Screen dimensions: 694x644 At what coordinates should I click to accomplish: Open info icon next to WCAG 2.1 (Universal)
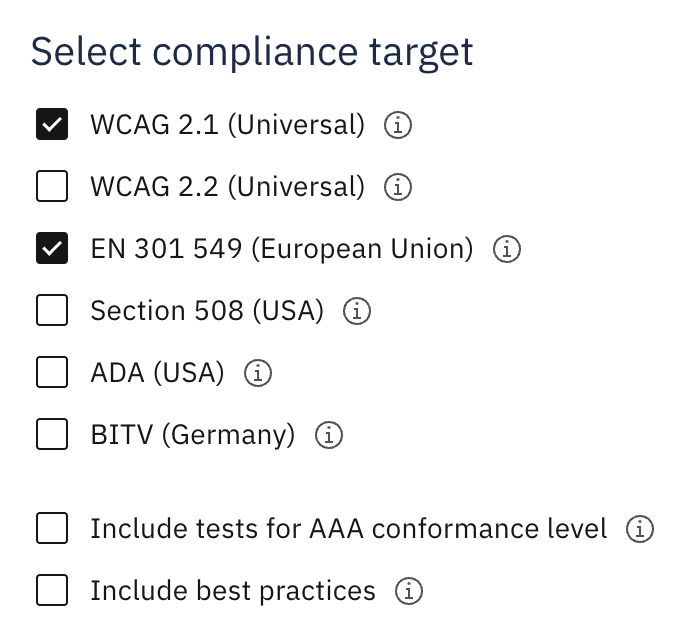(x=397, y=125)
